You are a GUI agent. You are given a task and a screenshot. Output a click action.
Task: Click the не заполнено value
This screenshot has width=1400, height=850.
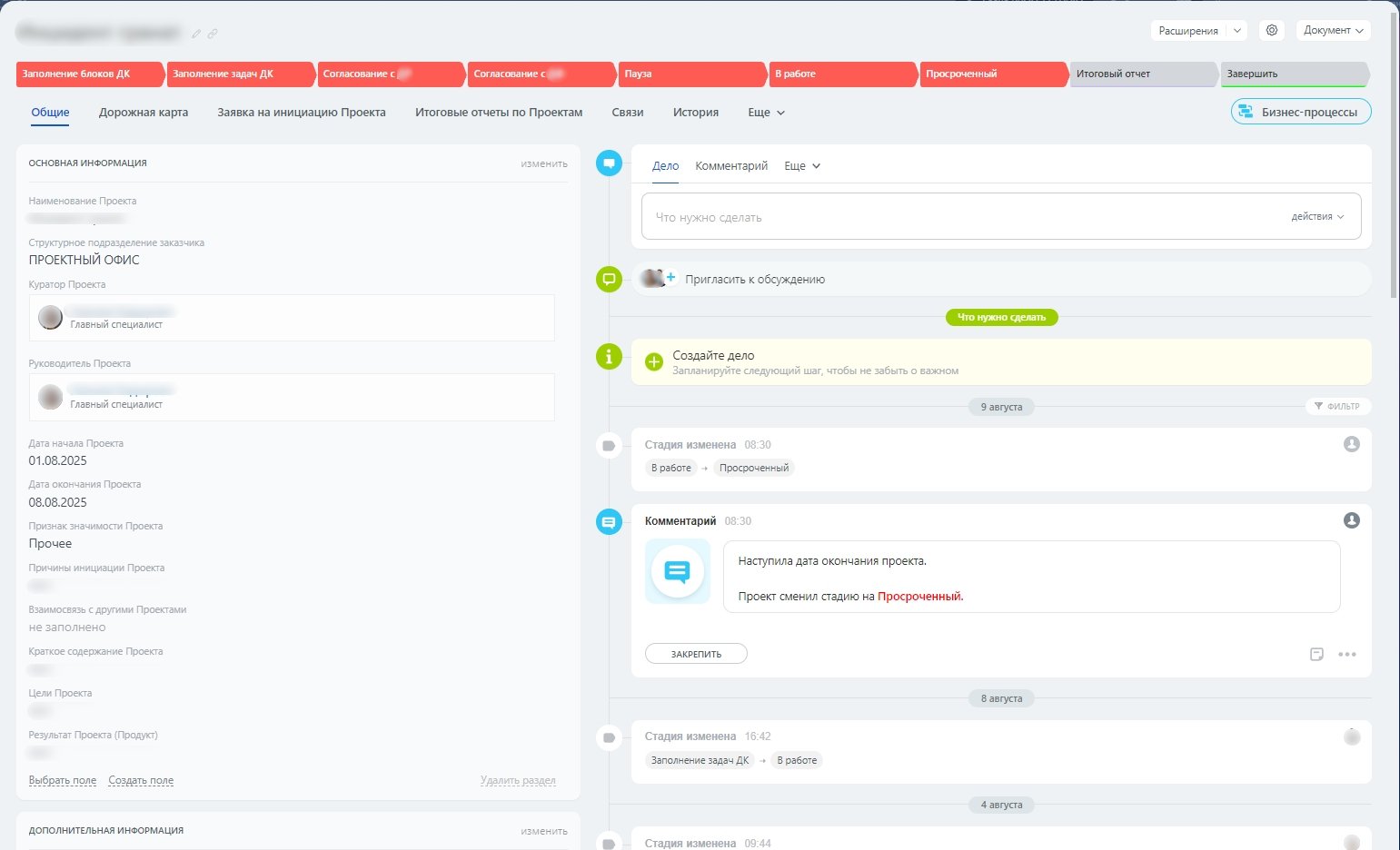pos(67,628)
